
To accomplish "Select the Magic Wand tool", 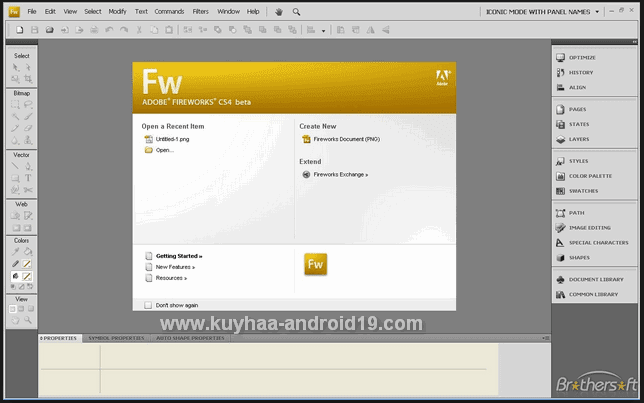I will point(16,117).
